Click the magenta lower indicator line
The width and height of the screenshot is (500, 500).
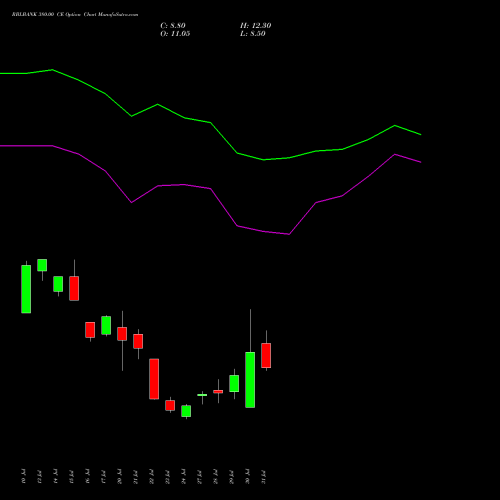(211, 189)
